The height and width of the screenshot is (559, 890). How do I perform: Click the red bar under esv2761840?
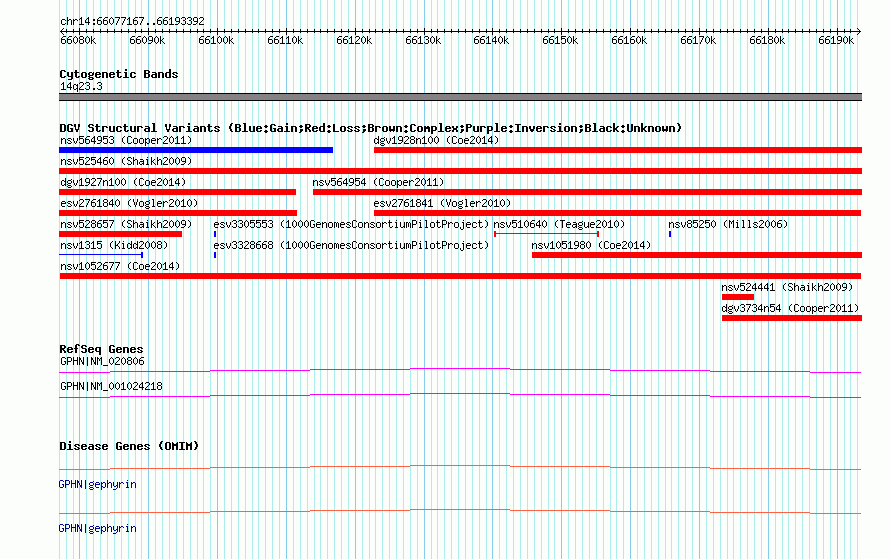coord(178,213)
